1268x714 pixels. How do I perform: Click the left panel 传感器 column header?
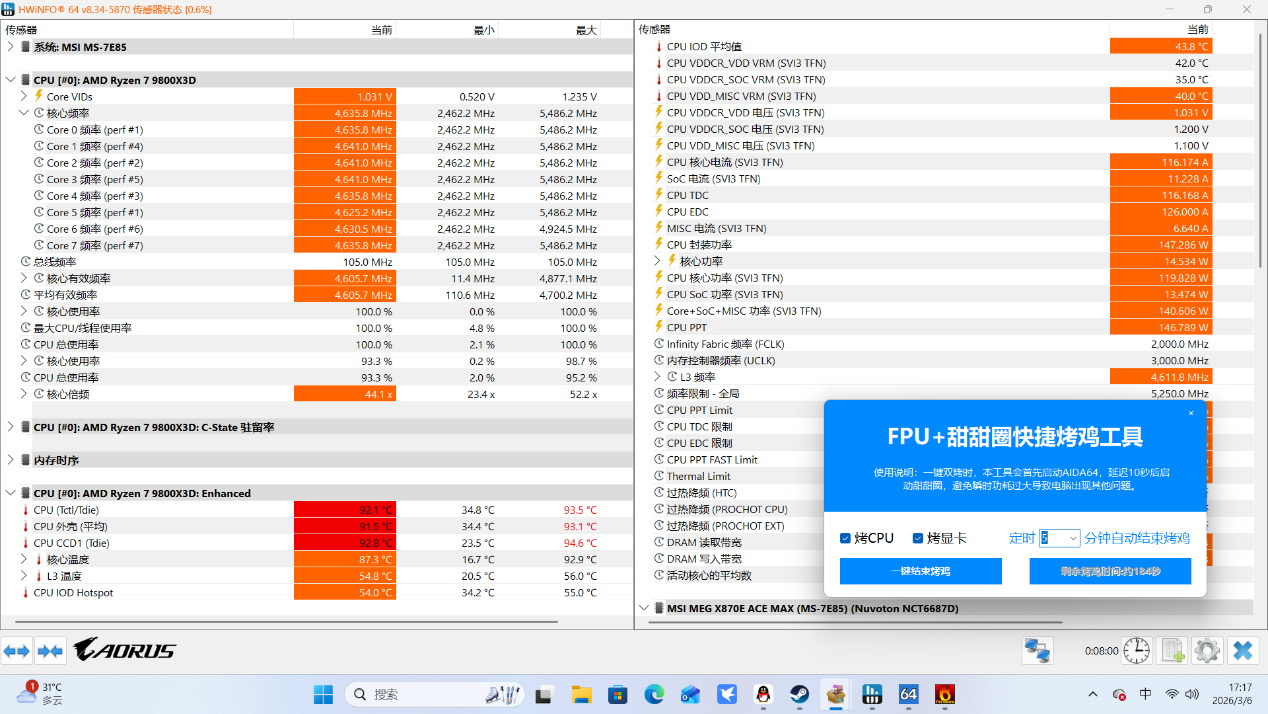[x=148, y=29]
